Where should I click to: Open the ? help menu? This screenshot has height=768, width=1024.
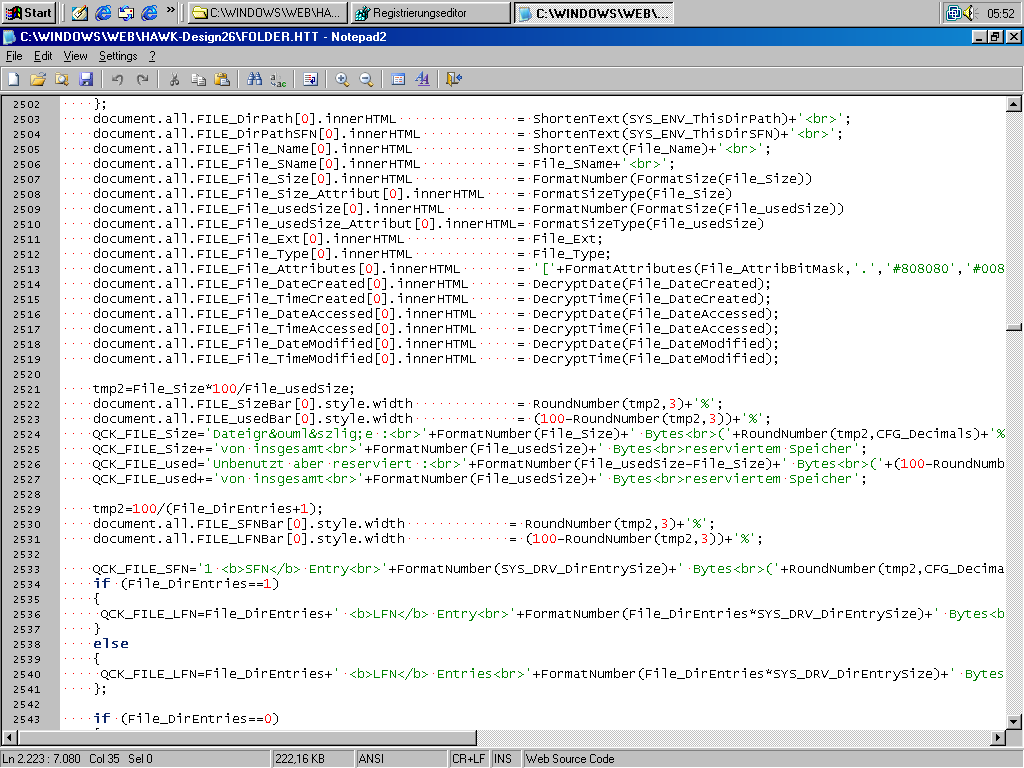pos(152,56)
